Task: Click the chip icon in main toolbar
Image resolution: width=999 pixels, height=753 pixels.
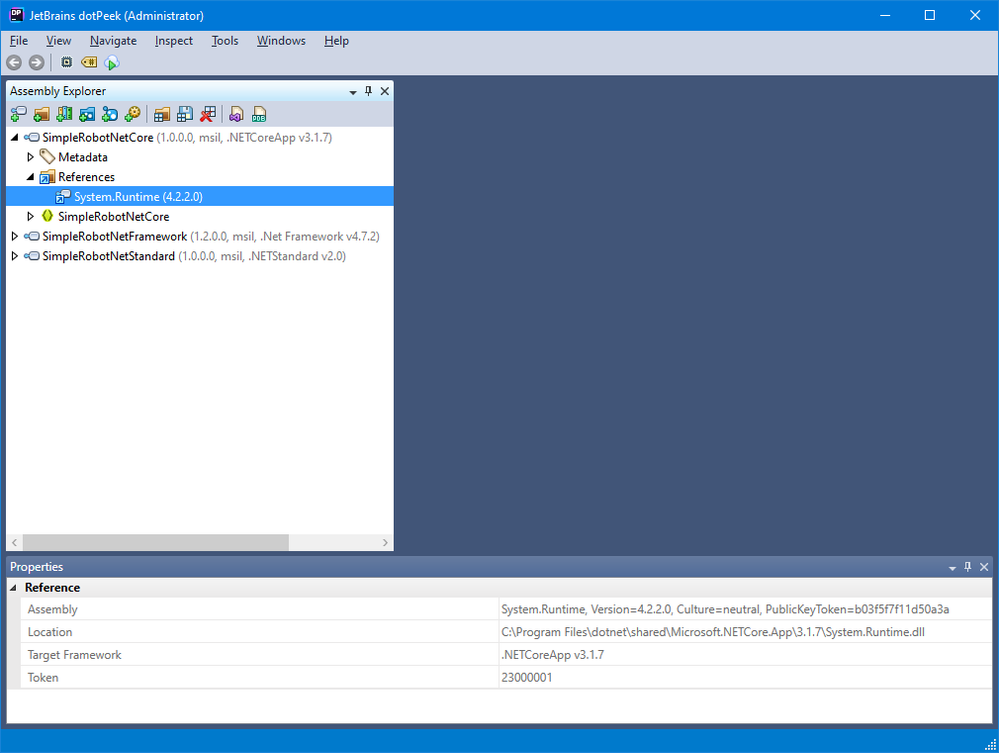Action: coord(66,62)
